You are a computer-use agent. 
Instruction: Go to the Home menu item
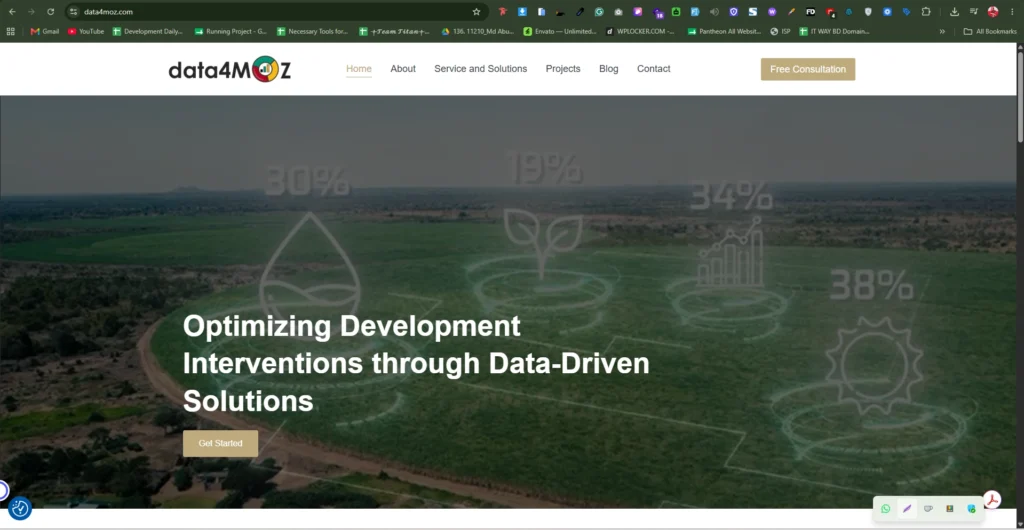pyautogui.click(x=359, y=69)
